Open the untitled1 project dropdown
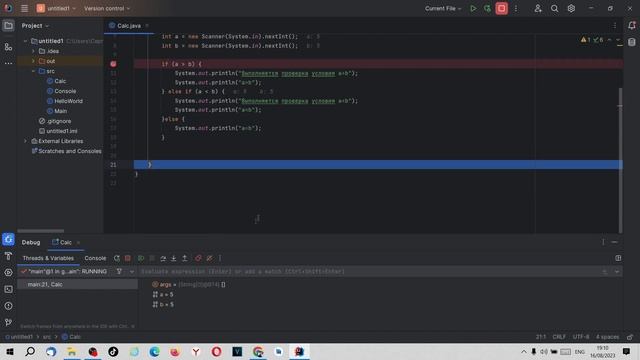The height and width of the screenshot is (360, 640). click(x=56, y=8)
